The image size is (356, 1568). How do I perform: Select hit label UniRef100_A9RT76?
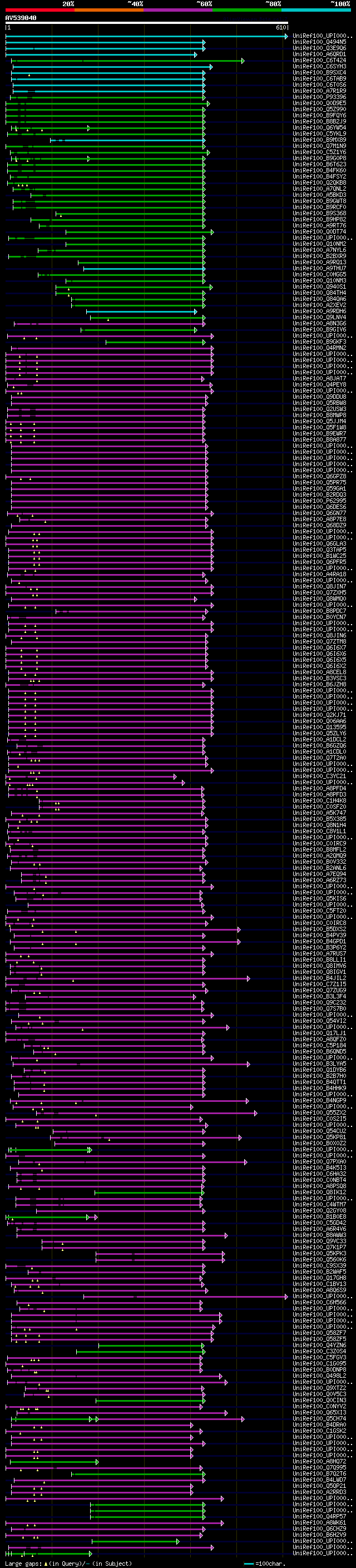(x=319, y=225)
